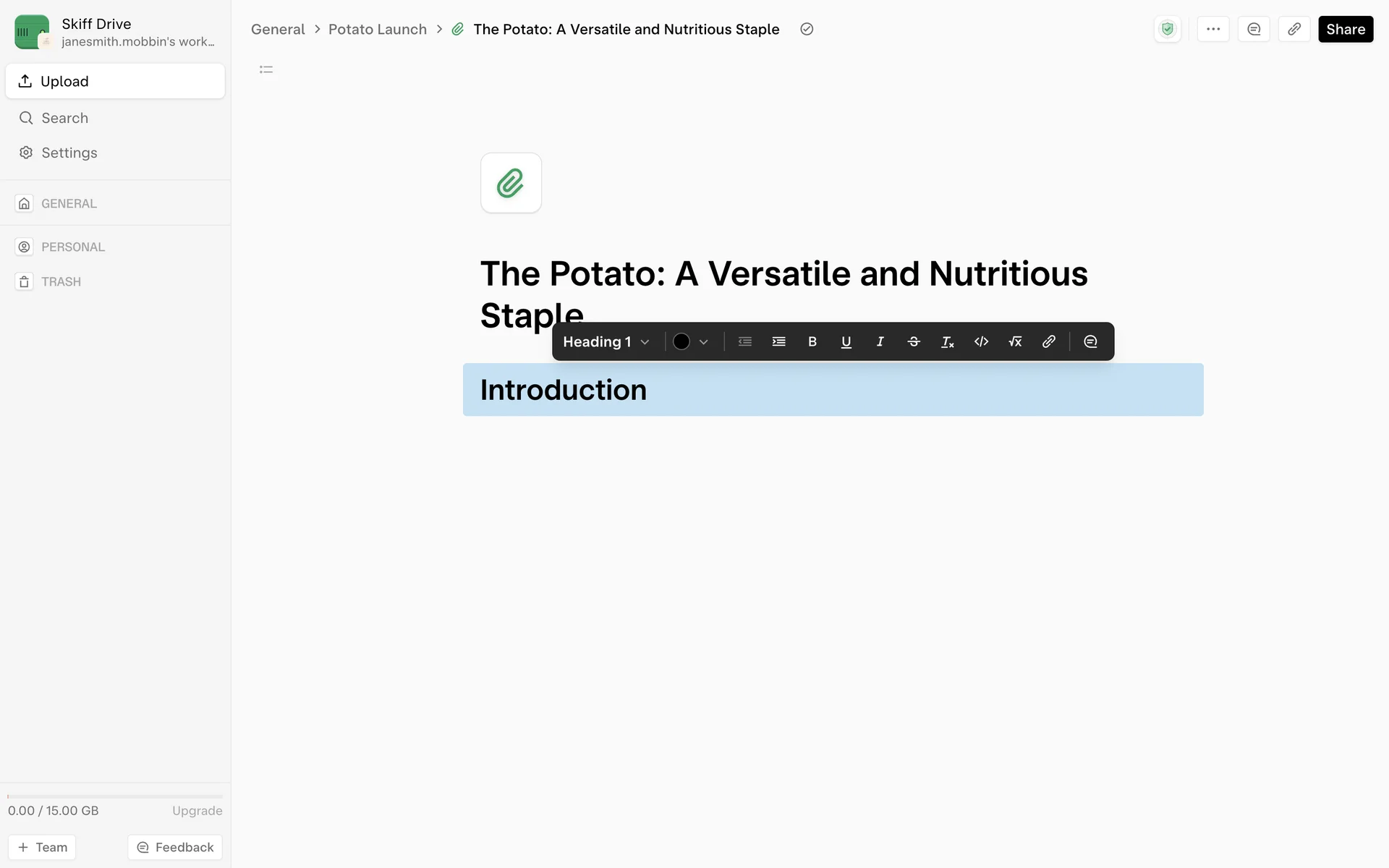Click the Share button
Screen dimensions: 1389x868
tap(1345, 29)
